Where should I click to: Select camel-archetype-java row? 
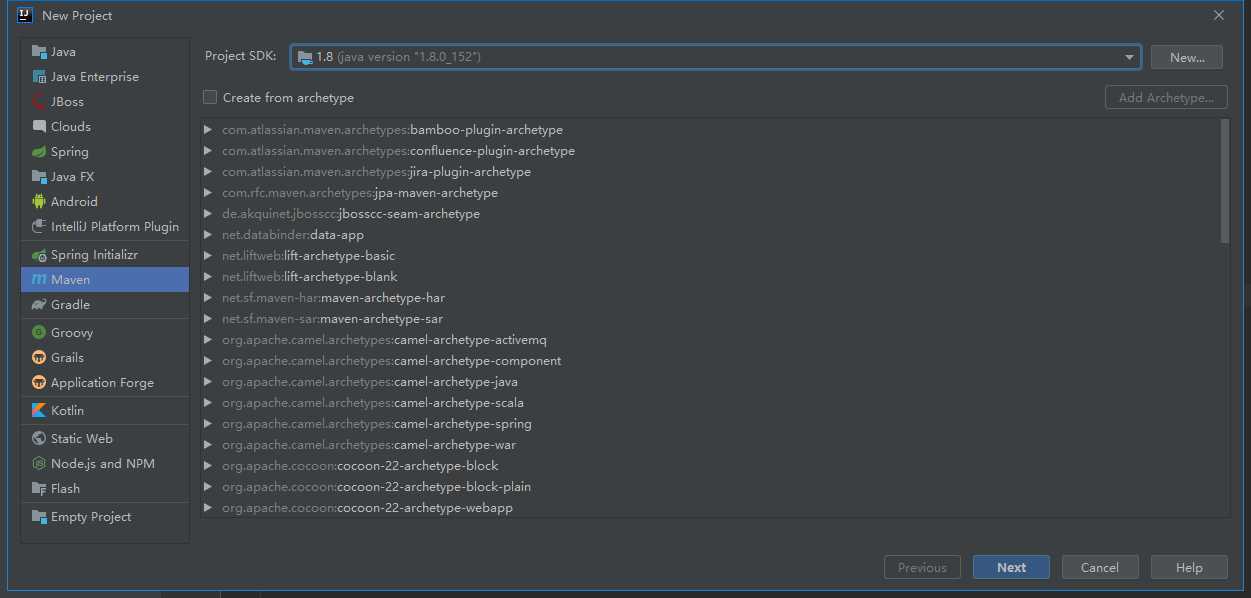tap(710, 382)
